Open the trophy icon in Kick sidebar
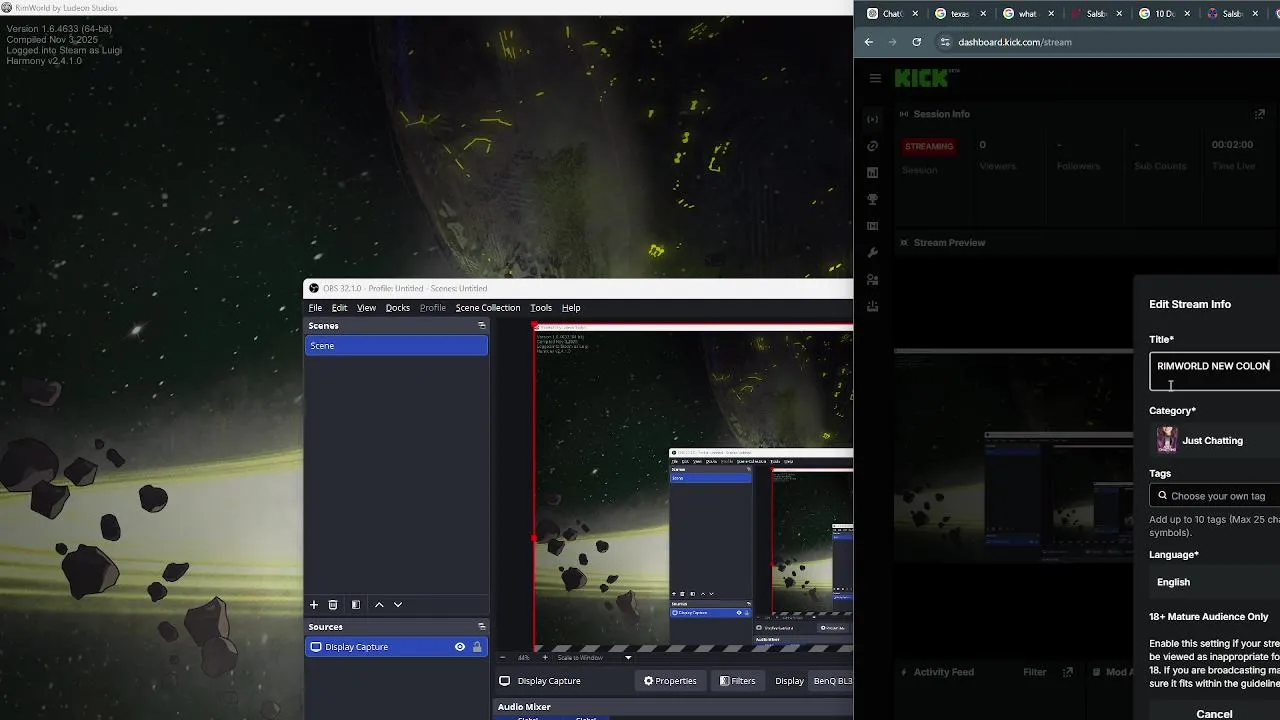The width and height of the screenshot is (1280, 720). coord(873,200)
